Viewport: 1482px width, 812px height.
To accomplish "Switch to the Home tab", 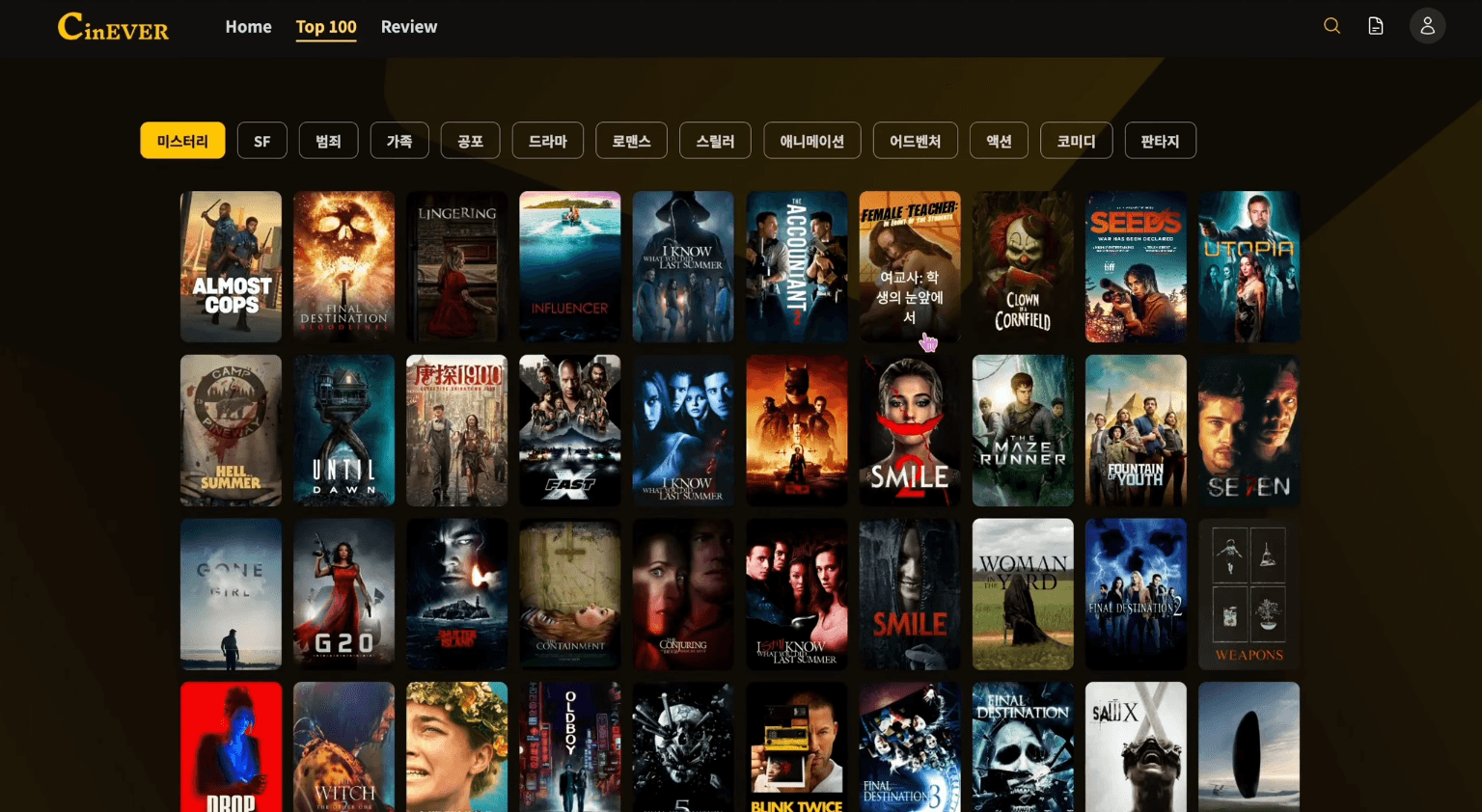I will (248, 26).
